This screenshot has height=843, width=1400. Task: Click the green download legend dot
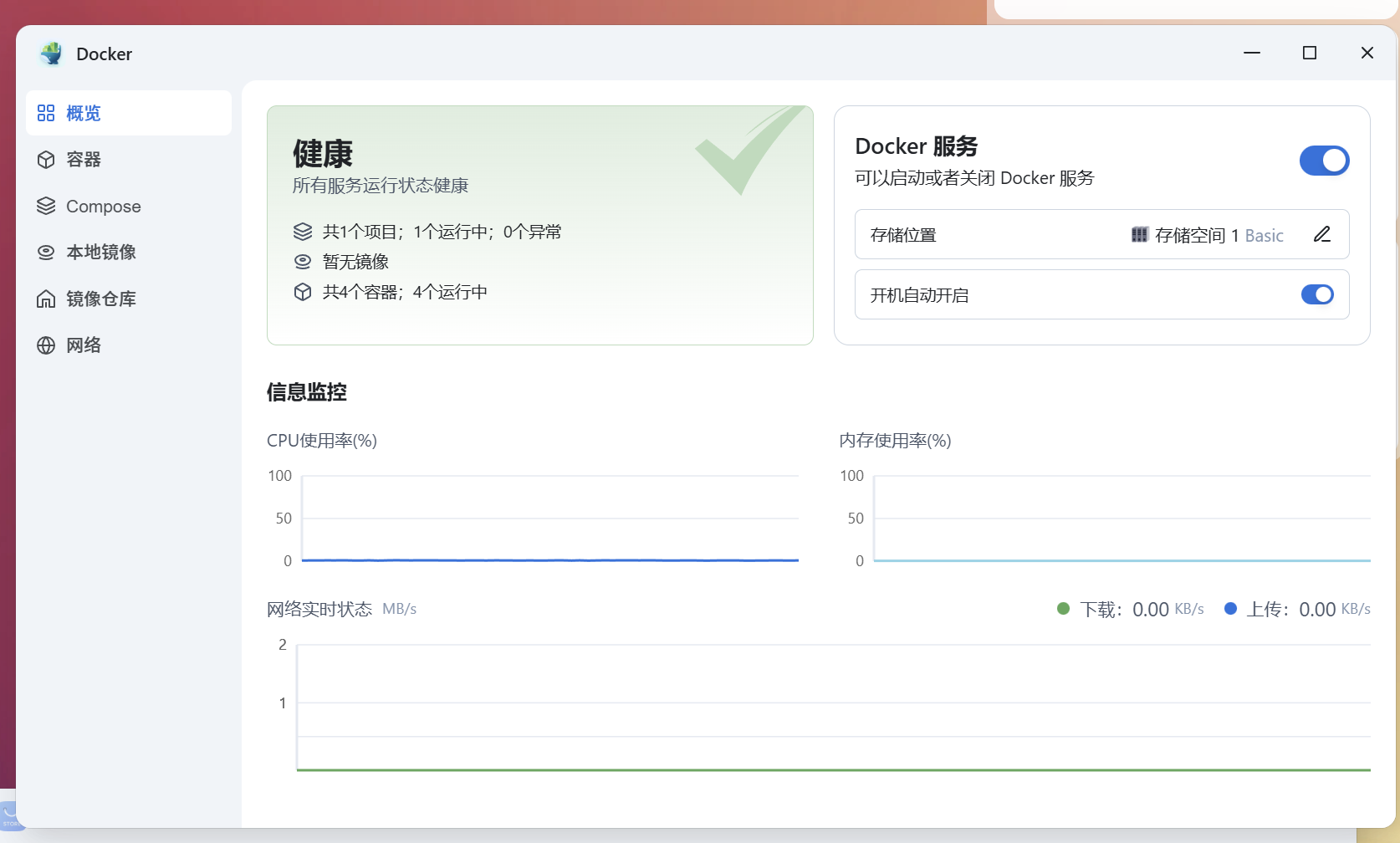(x=1064, y=609)
